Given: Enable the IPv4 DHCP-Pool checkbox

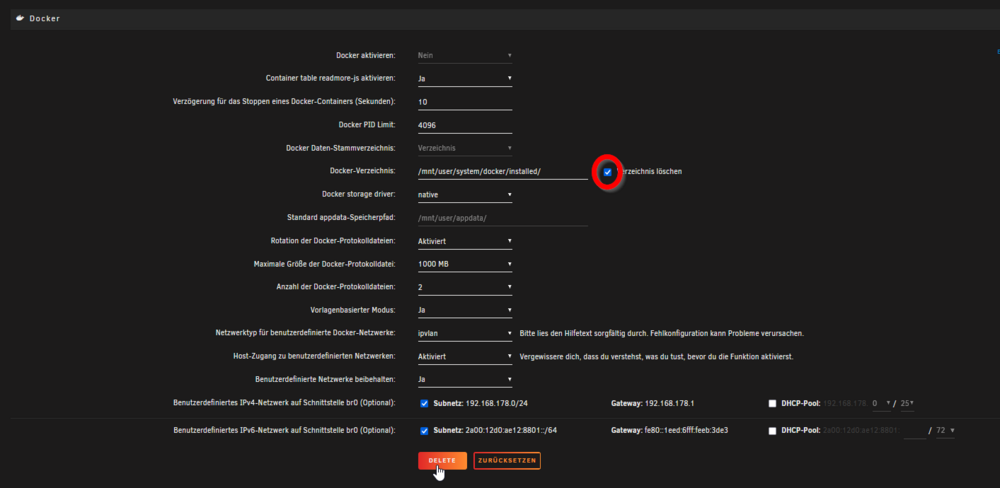Looking at the screenshot, I should [x=772, y=403].
